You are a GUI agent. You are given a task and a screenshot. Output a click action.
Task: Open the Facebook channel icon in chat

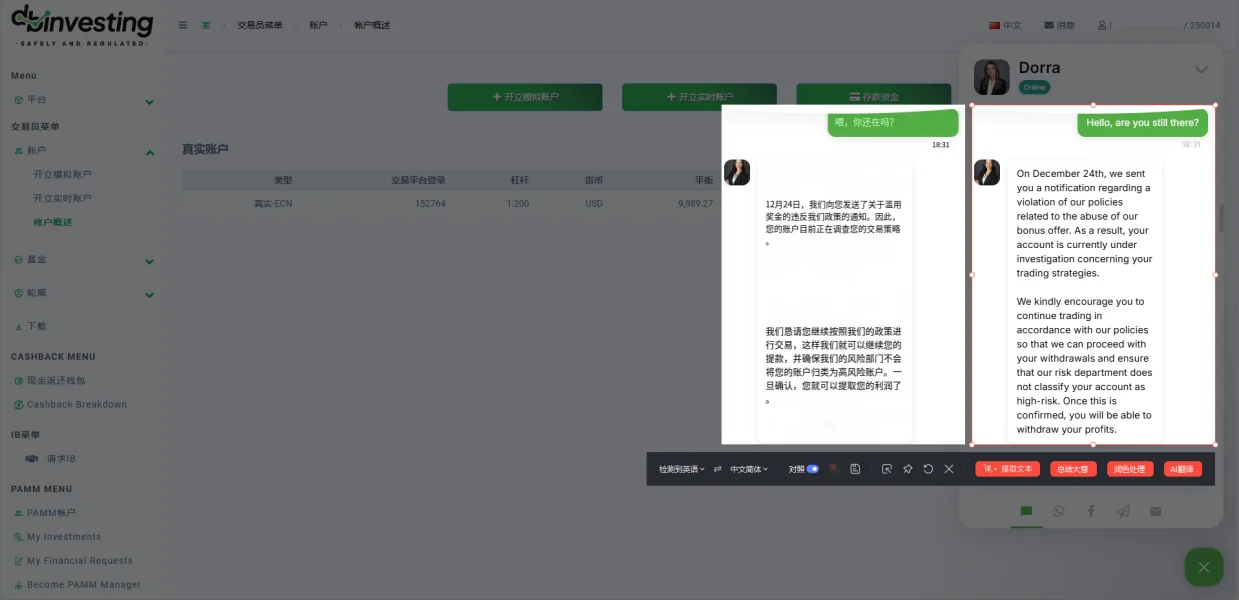(1091, 511)
